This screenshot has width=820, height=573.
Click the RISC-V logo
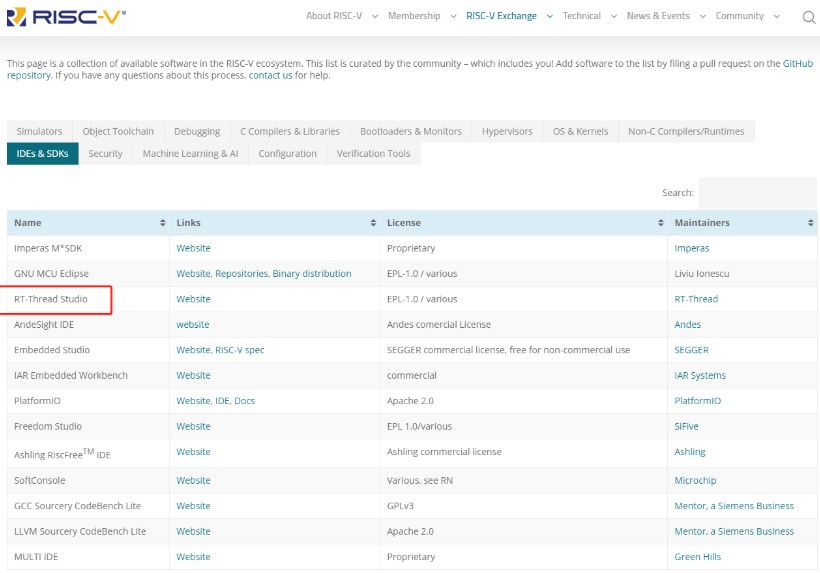tap(66, 17)
